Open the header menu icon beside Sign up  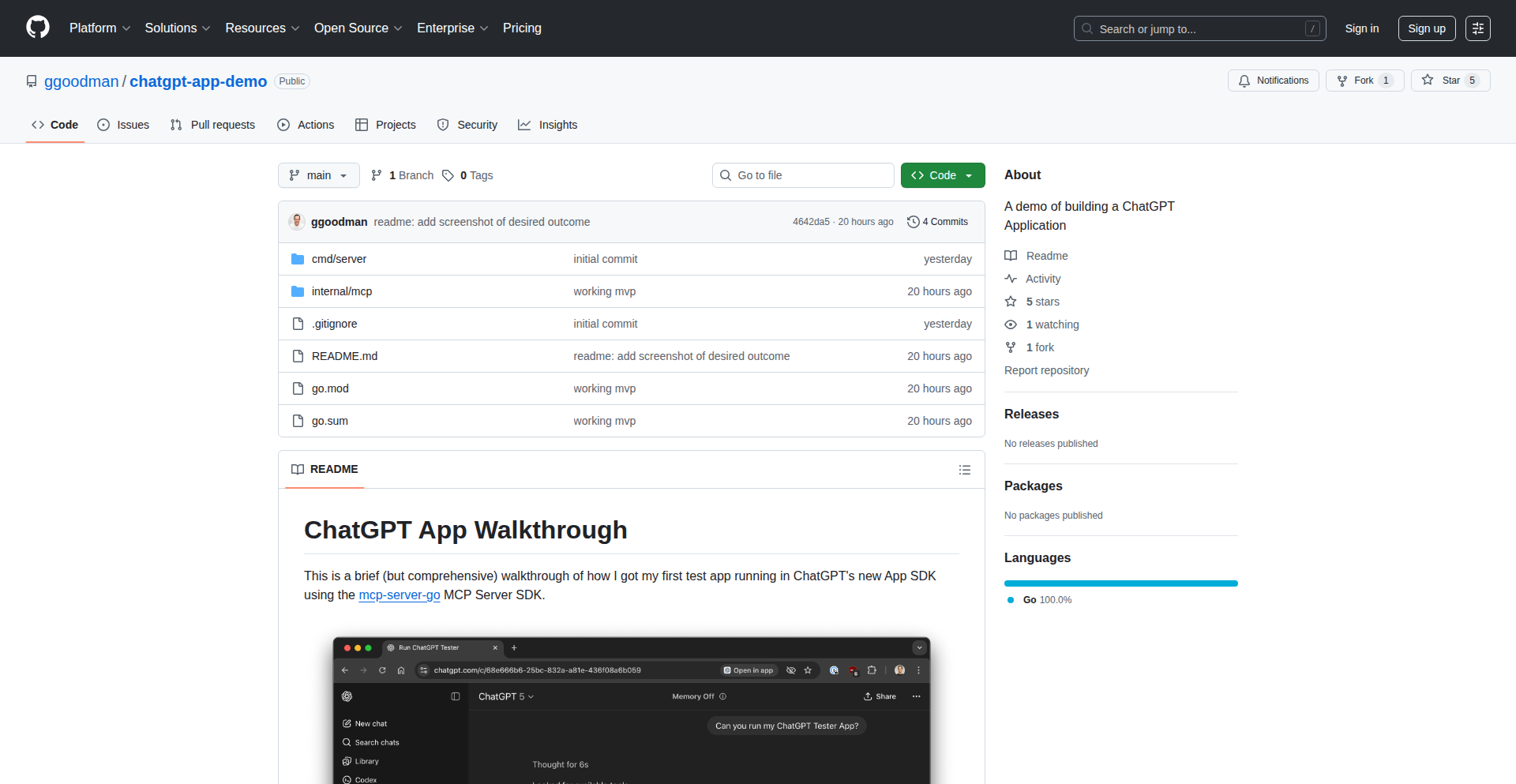tap(1477, 28)
